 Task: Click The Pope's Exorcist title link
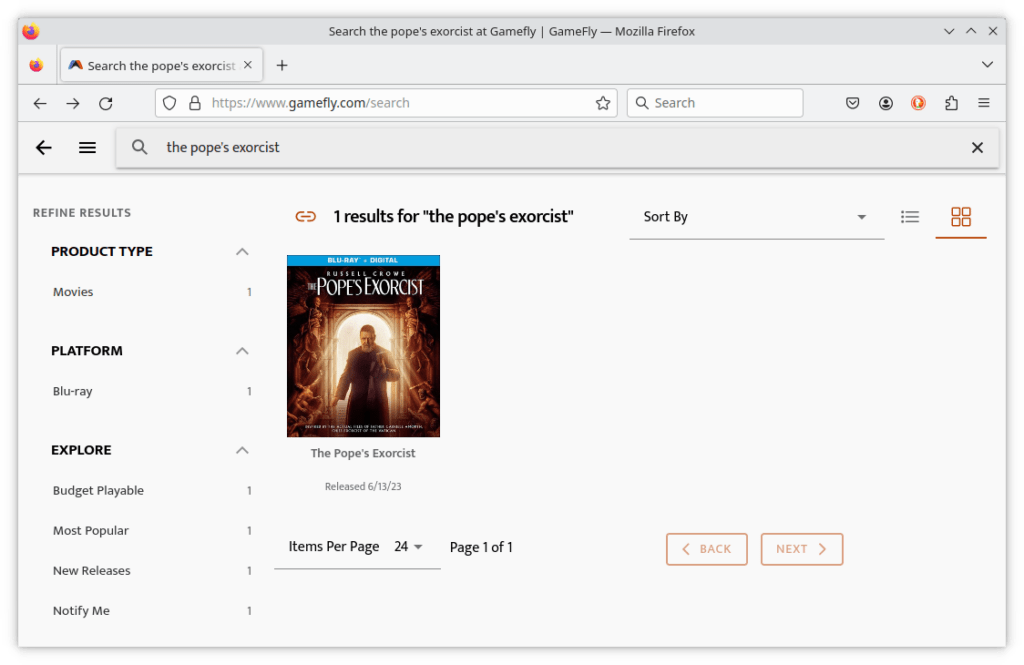coord(363,453)
